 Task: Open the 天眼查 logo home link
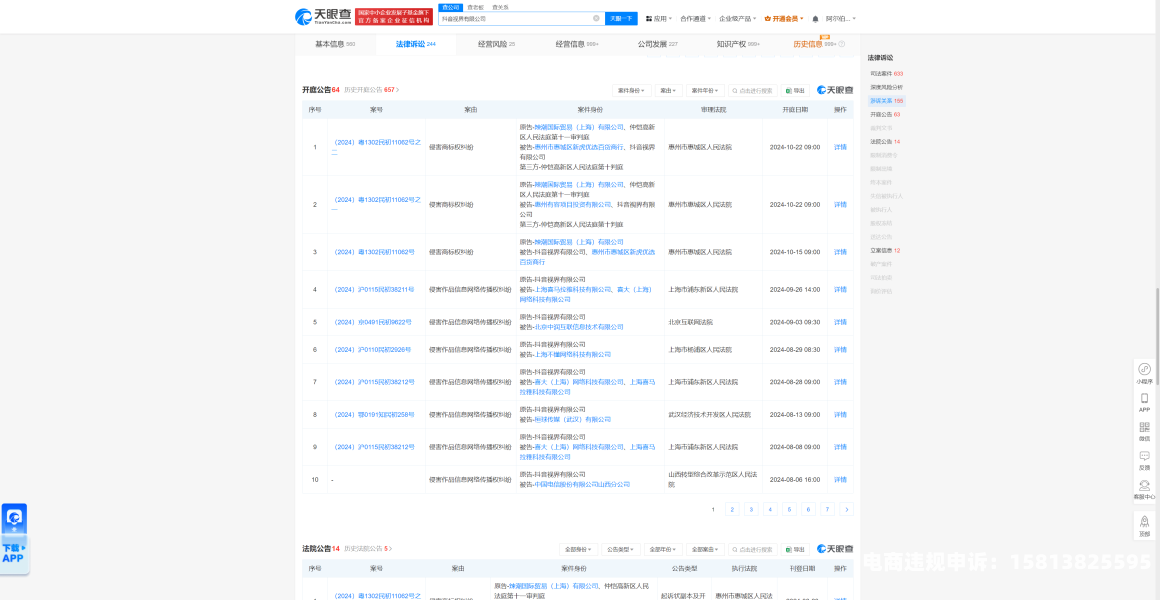point(323,16)
